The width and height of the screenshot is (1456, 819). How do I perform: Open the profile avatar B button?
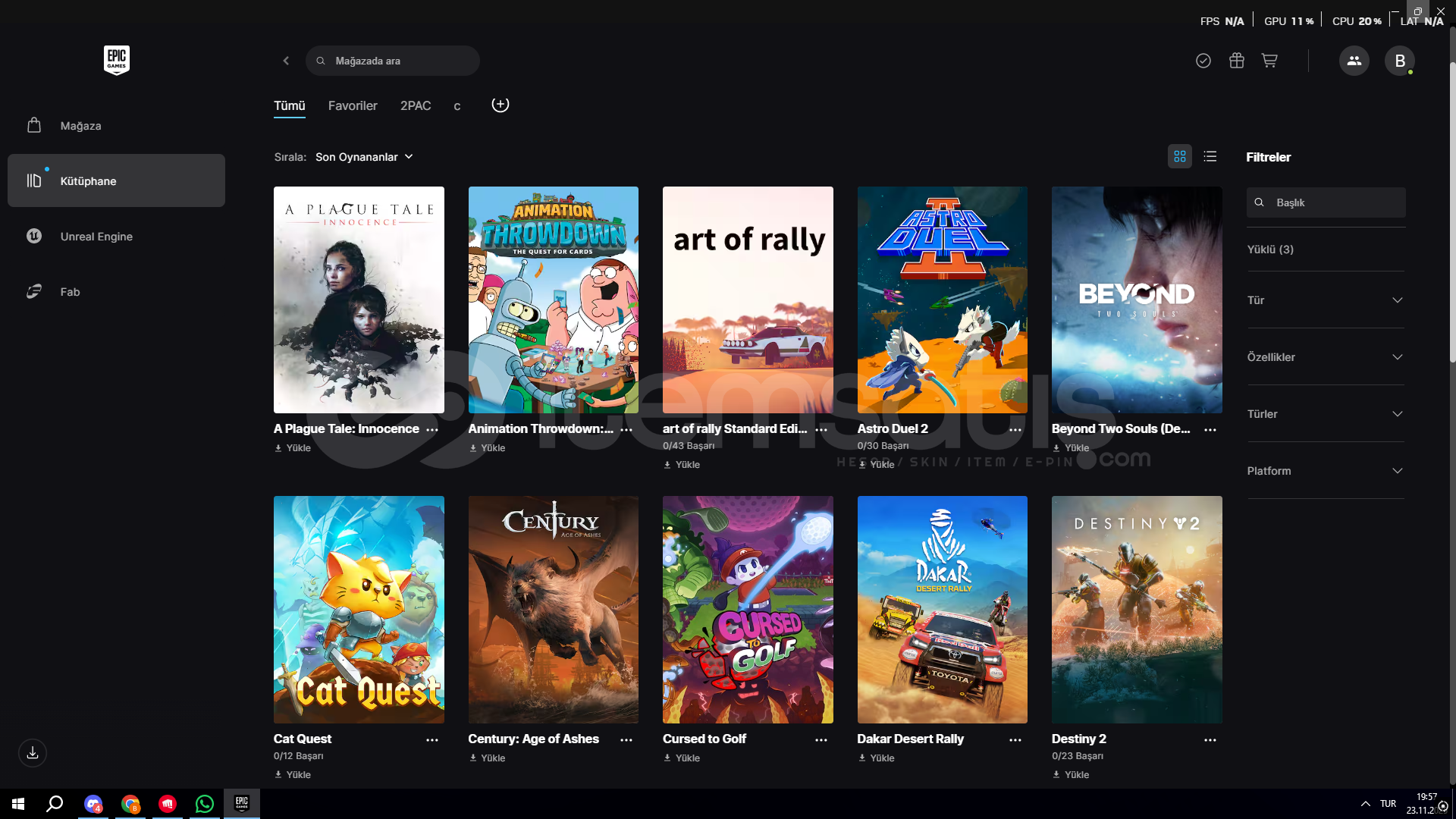click(1399, 61)
